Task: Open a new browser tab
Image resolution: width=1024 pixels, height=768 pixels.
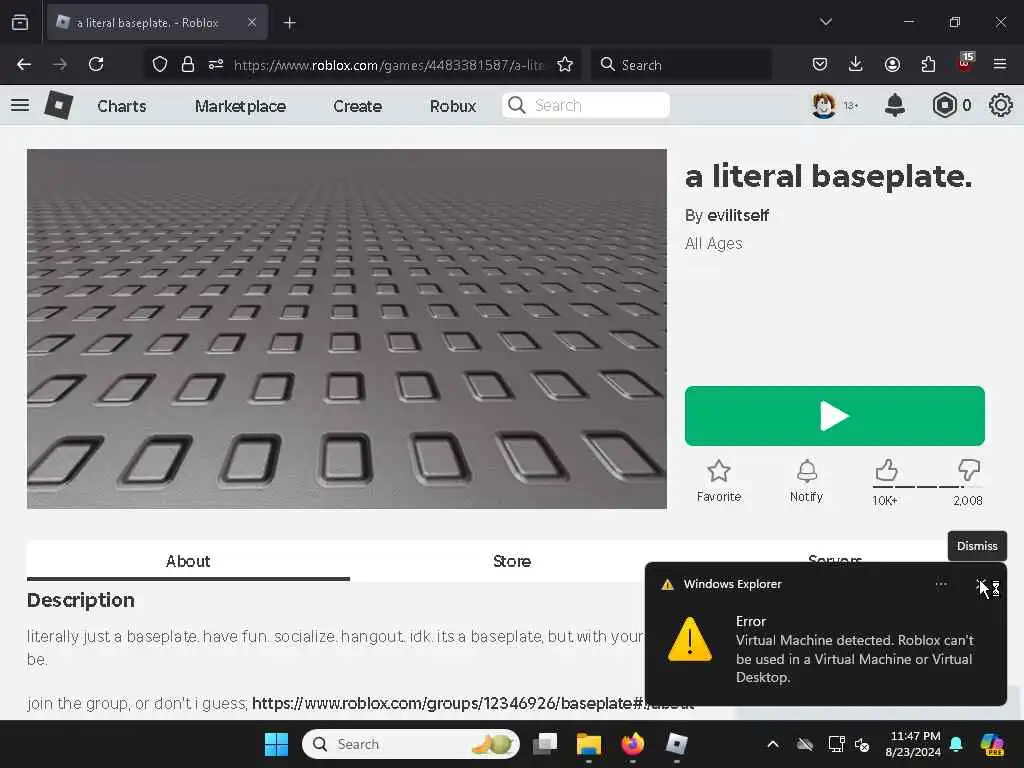Action: [x=289, y=23]
